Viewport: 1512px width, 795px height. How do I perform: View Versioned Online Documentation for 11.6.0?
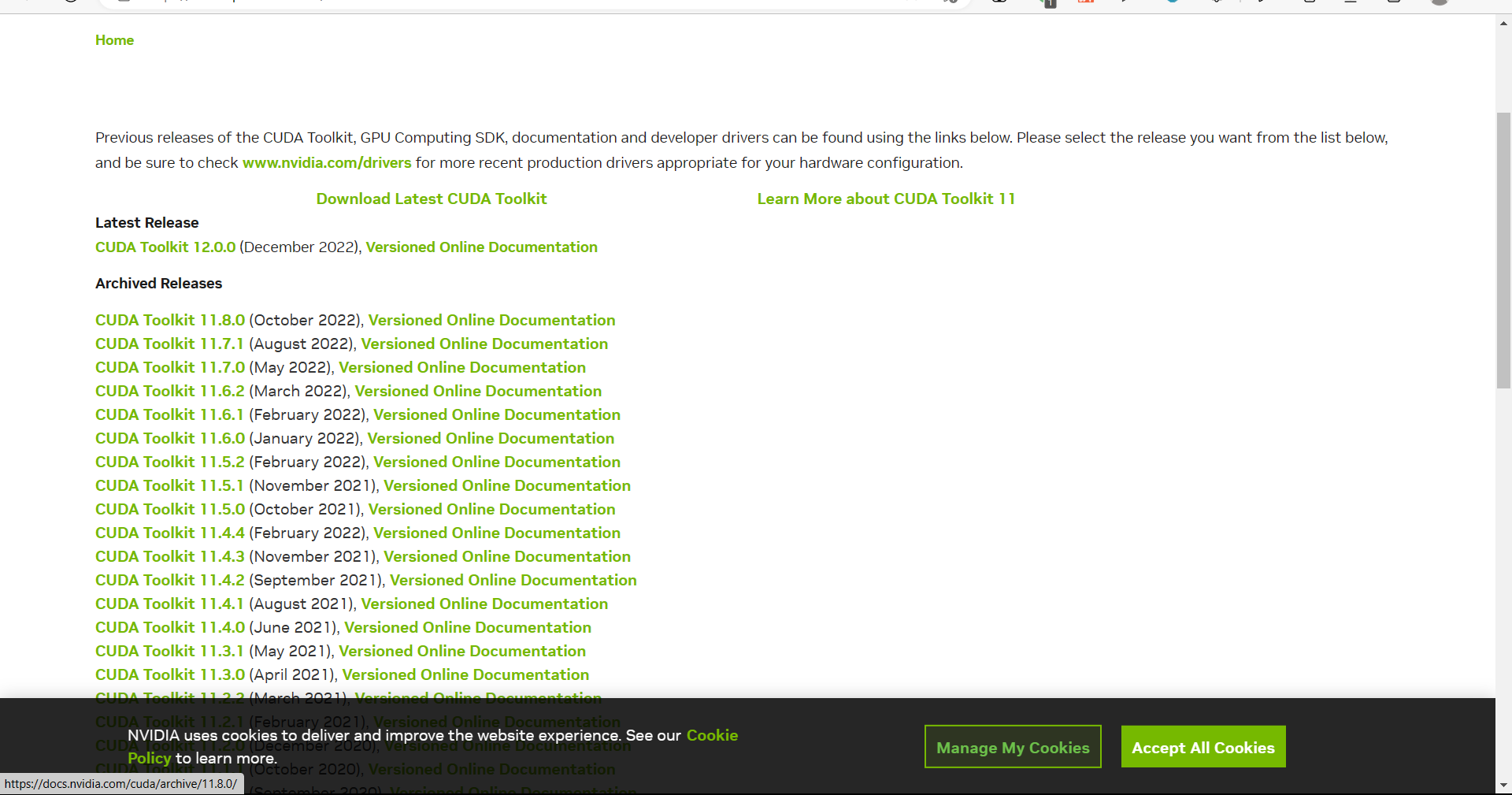(x=491, y=438)
